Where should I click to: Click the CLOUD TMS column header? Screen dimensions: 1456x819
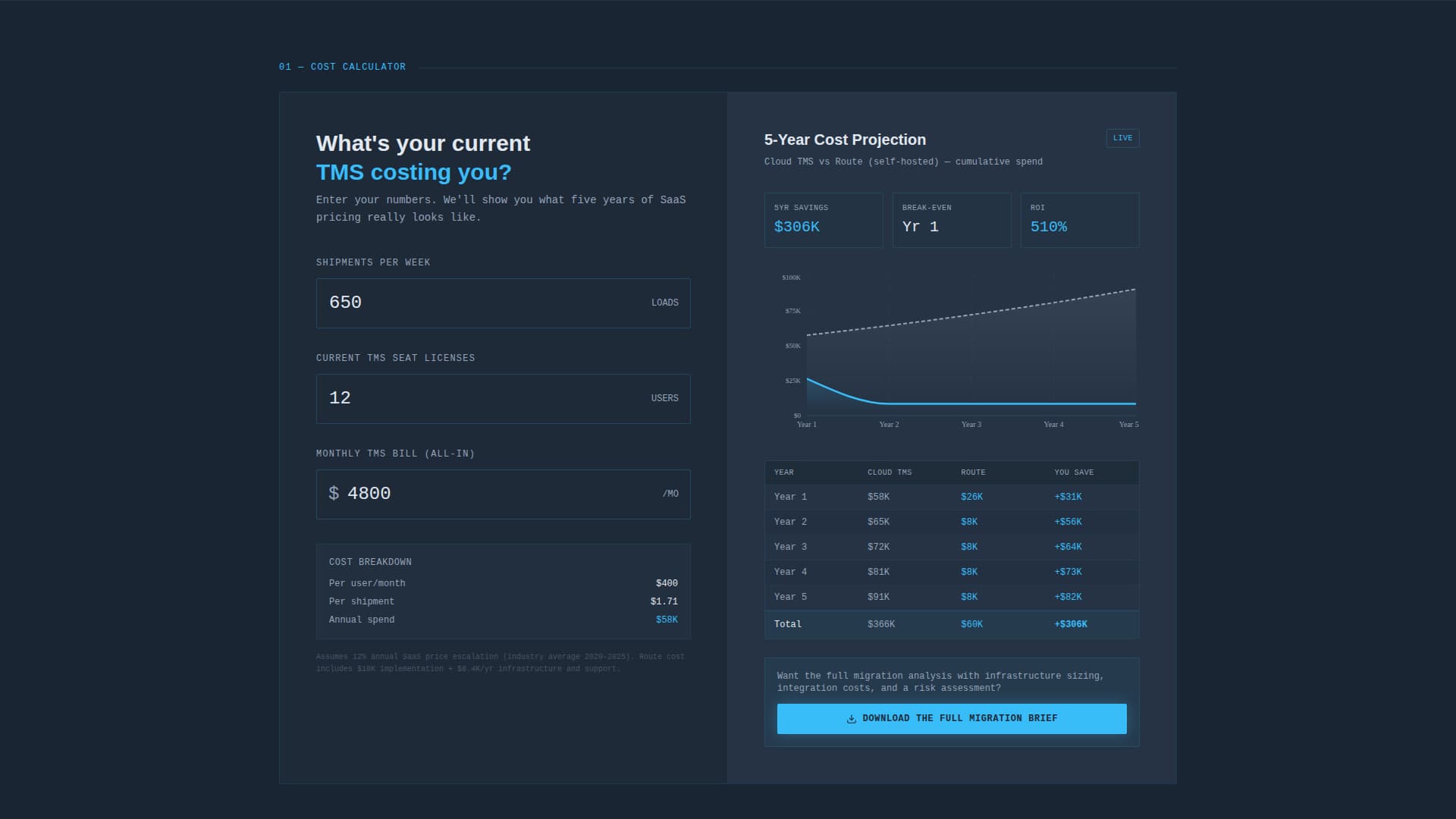tap(890, 472)
